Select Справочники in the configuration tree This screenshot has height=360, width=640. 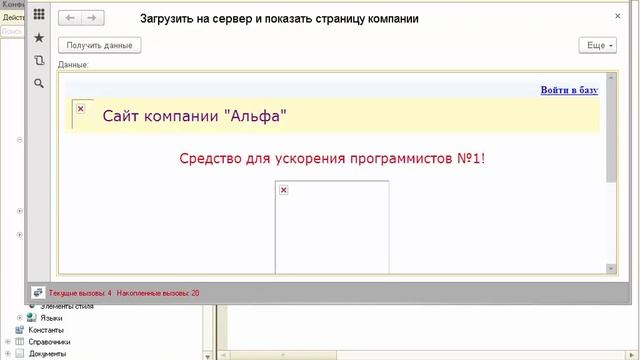coord(49,342)
